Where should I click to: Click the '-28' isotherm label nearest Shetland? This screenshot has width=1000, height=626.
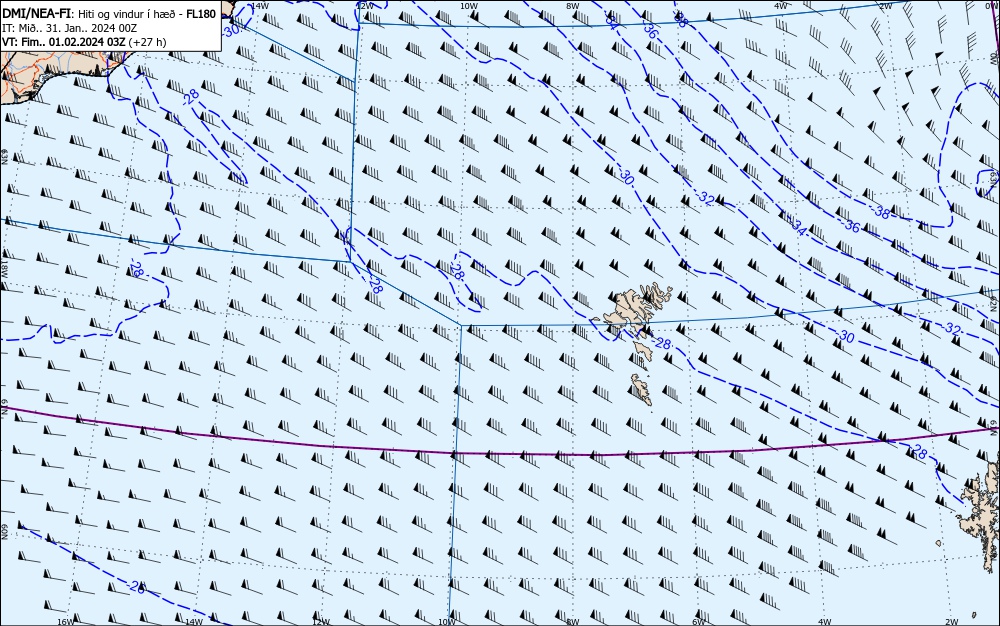(x=917, y=452)
